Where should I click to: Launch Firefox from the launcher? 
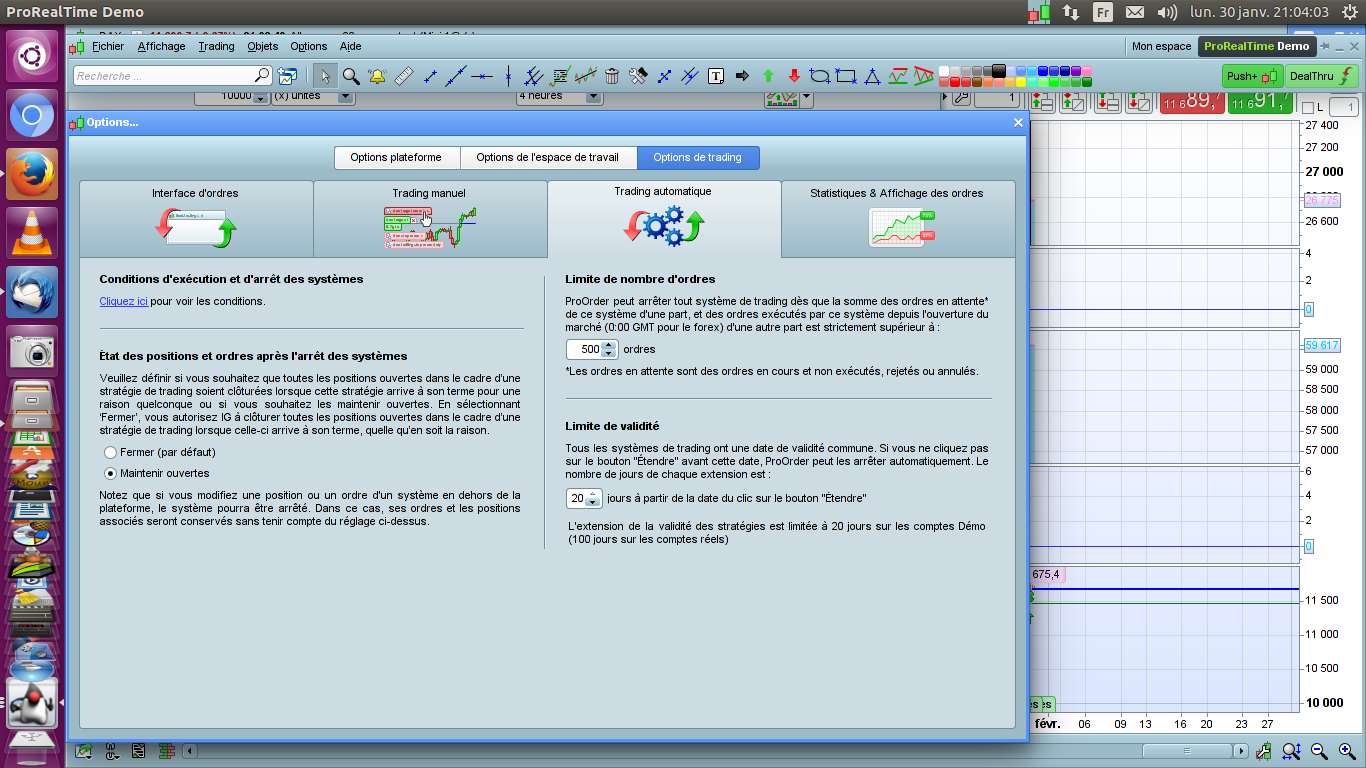[x=32, y=174]
